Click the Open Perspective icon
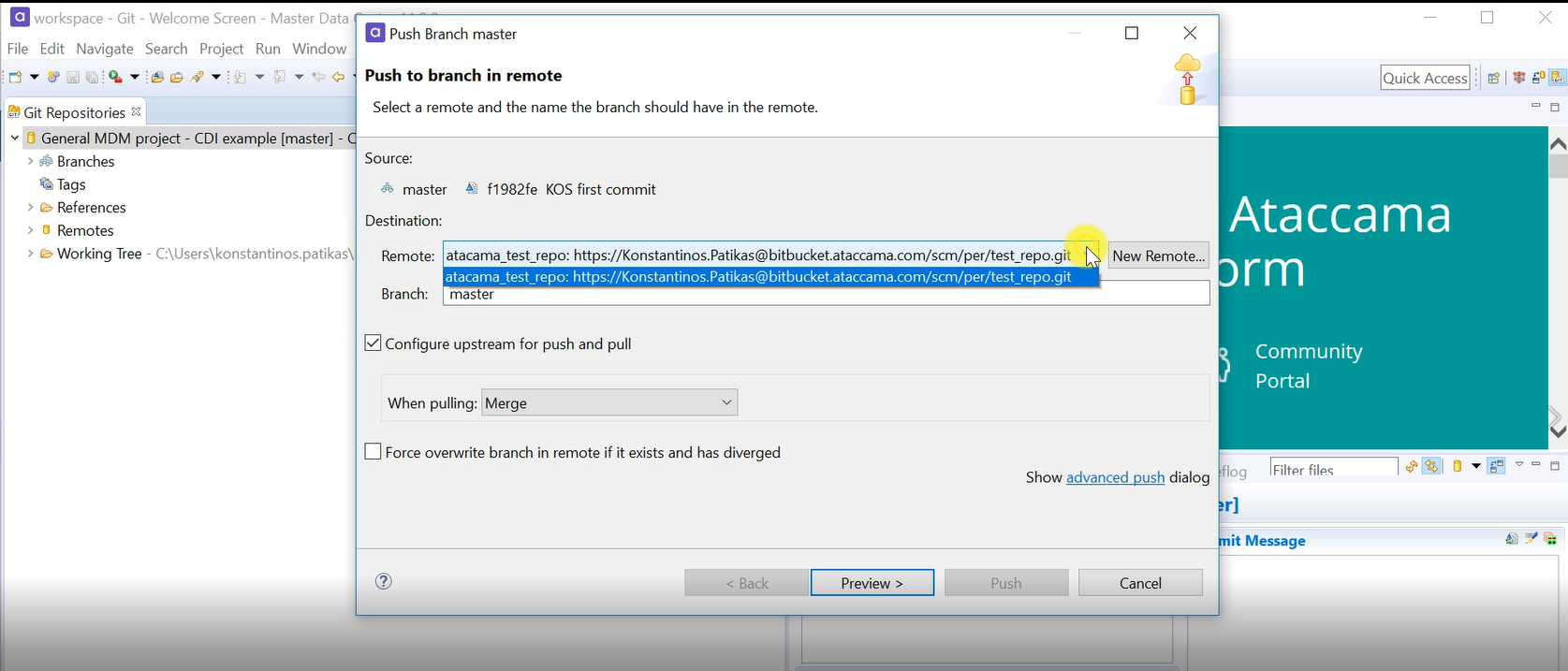Viewport: 1568px width, 671px height. 1494,78
